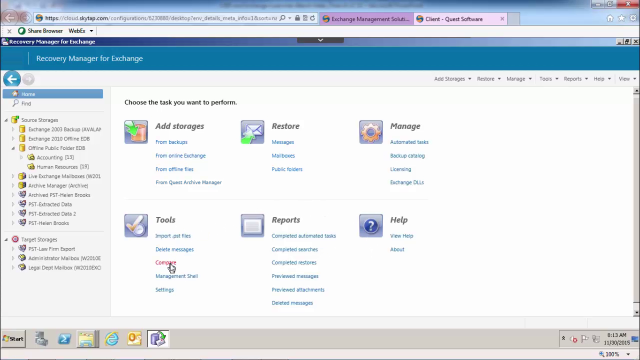Image resolution: width=640 pixels, height=360 pixels.
Task: Expand the Archive Manager node
Action: [13, 186]
